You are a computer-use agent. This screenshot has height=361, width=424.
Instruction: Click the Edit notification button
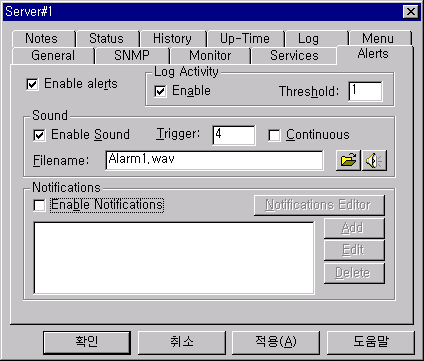[x=354, y=250]
